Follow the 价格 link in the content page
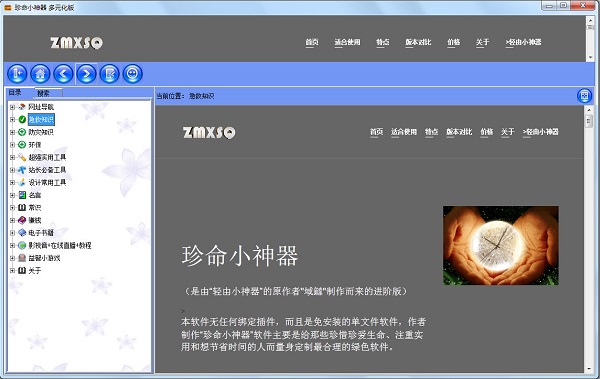Viewport: 600px width, 379px height. click(x=487, y=132)
